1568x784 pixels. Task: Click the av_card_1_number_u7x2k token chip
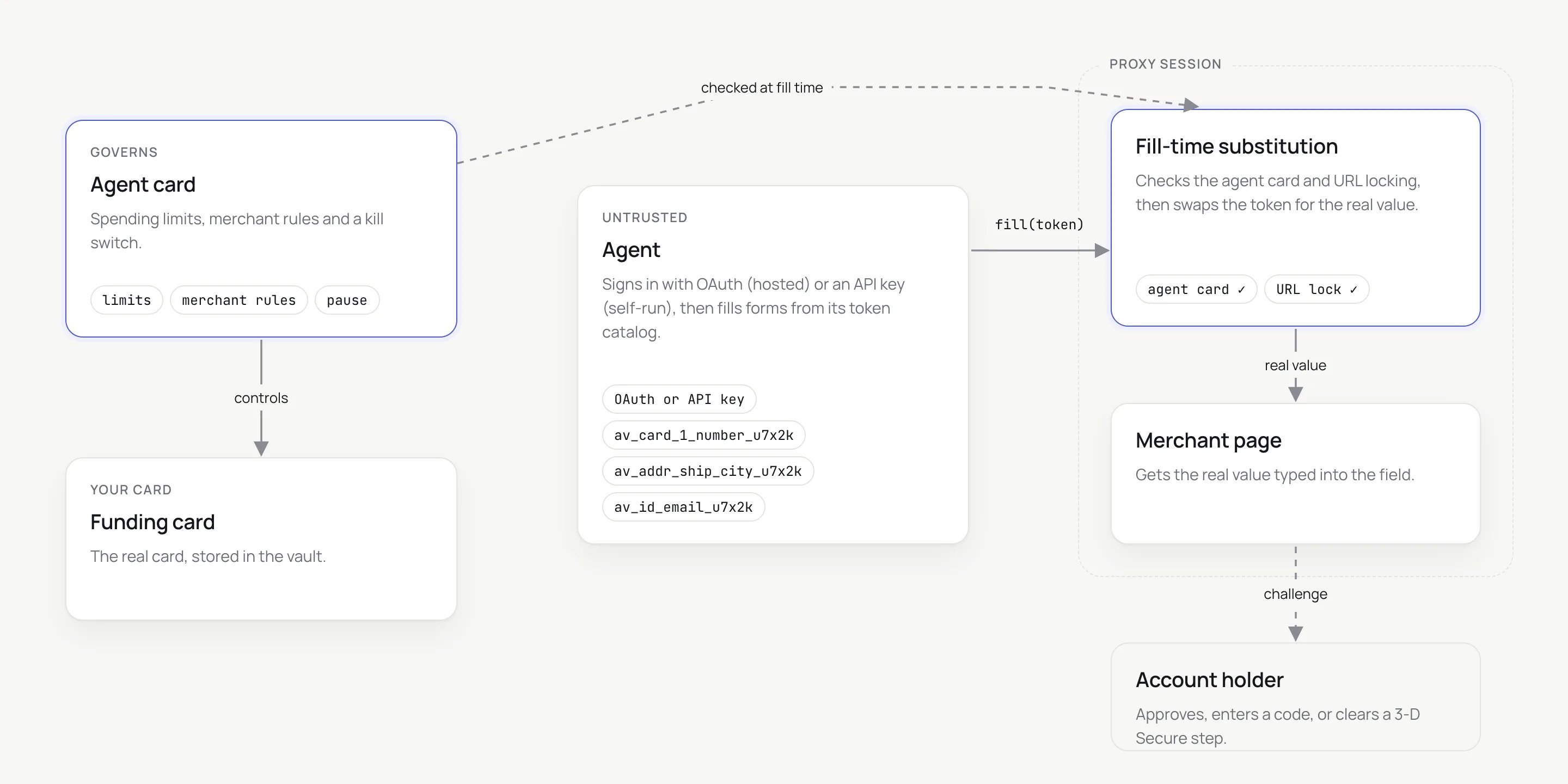click(x=703, y=435)
